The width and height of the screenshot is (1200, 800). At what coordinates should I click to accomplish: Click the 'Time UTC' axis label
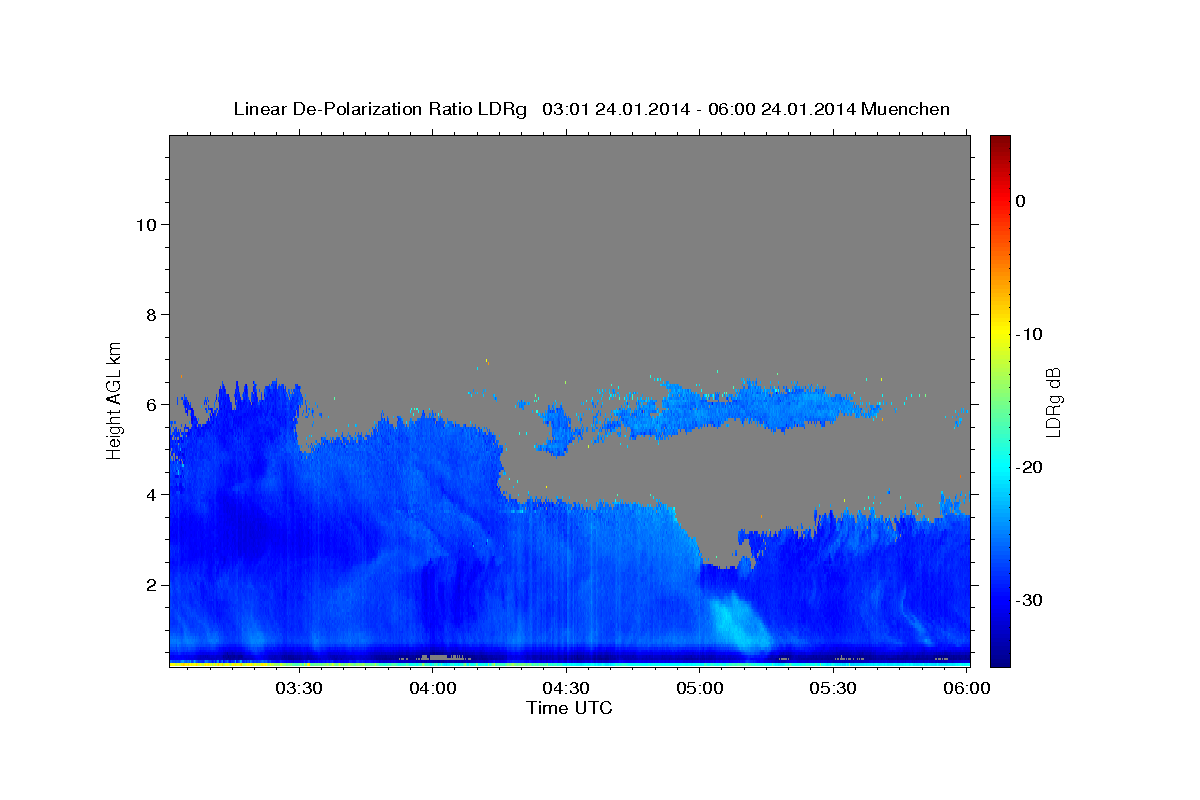pyautogui.click(x=569, y=708)
